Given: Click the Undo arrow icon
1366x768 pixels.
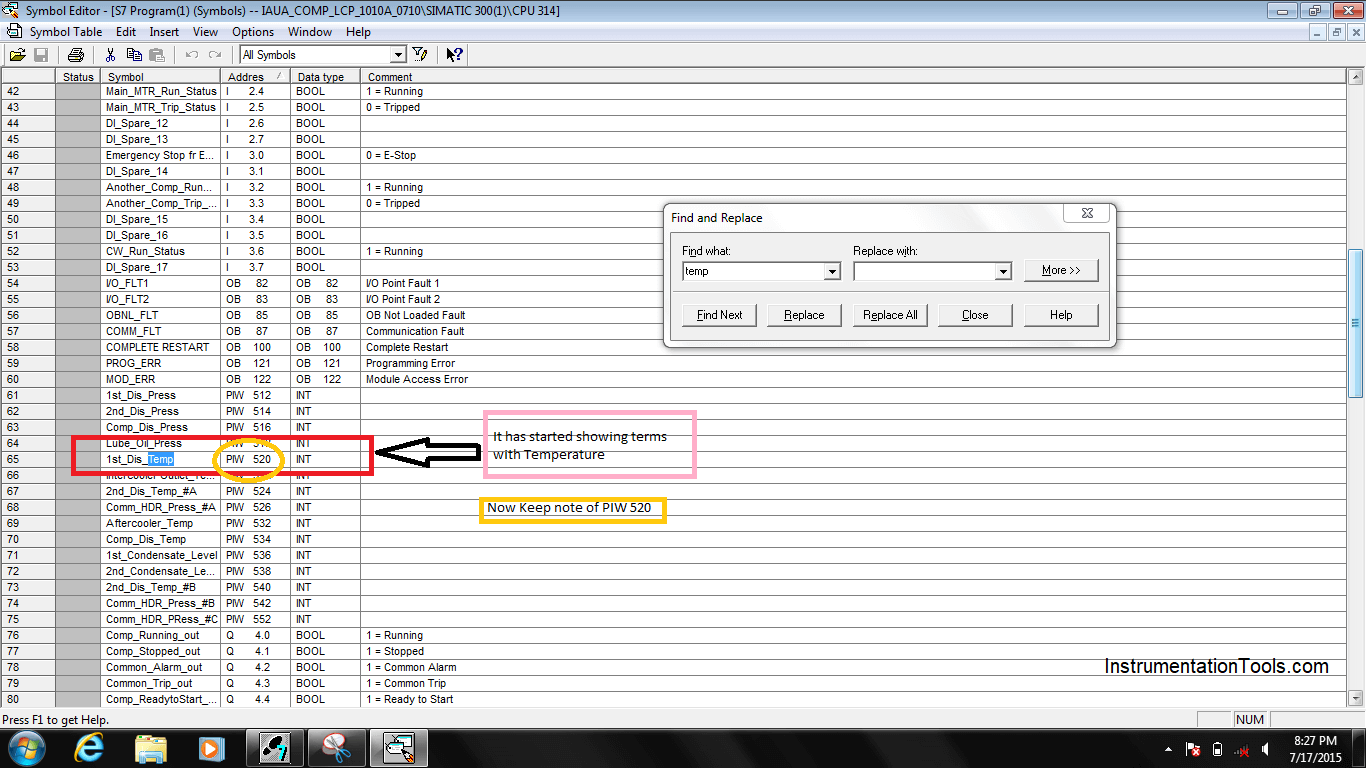Looking at the screenshot, I should point(191,55).
